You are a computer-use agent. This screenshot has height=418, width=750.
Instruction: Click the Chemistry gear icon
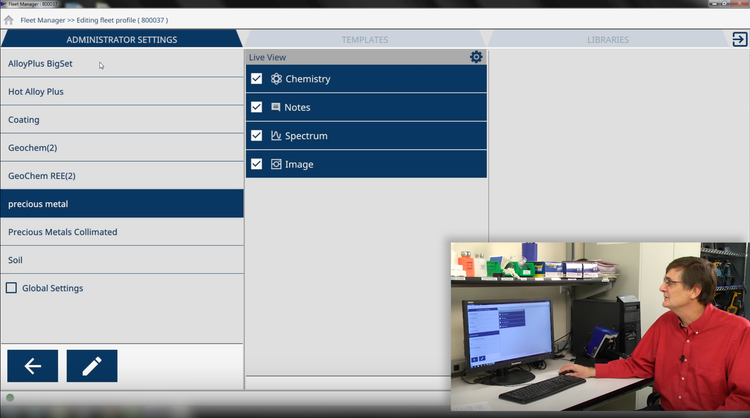tap(276, 79)
